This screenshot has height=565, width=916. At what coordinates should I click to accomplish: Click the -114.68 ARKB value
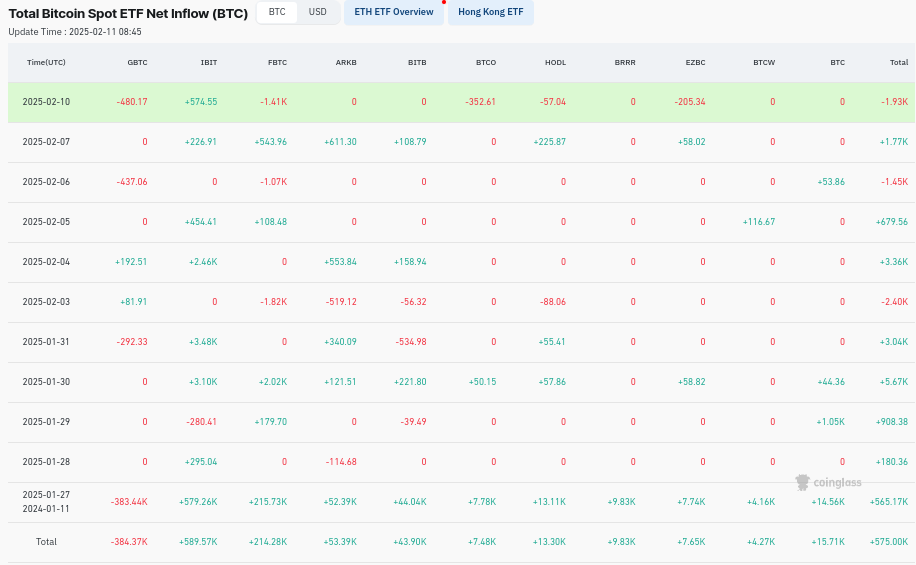point(341,462)
